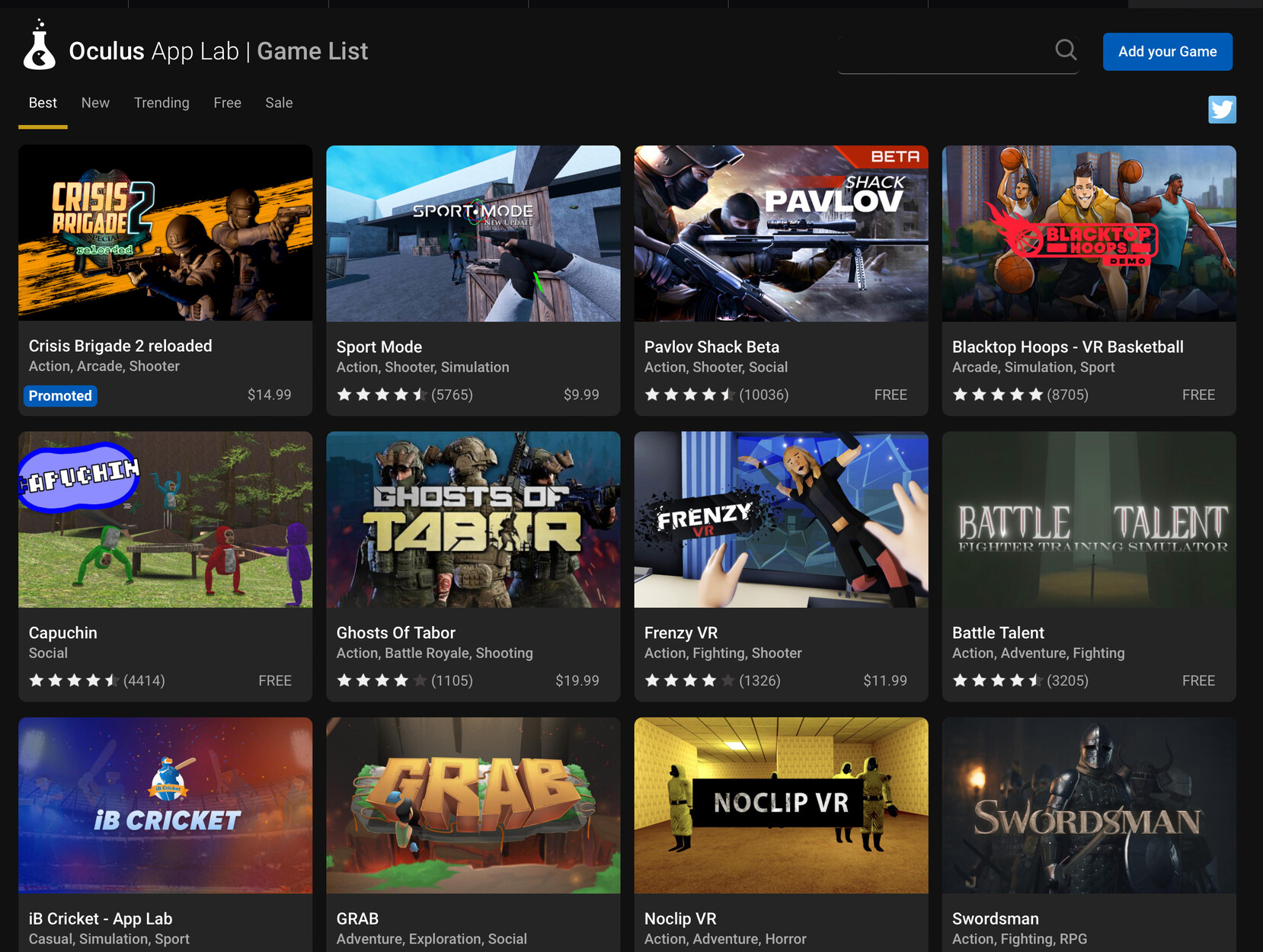
Task: Open the Sale tab
Action: pos(279,103)
